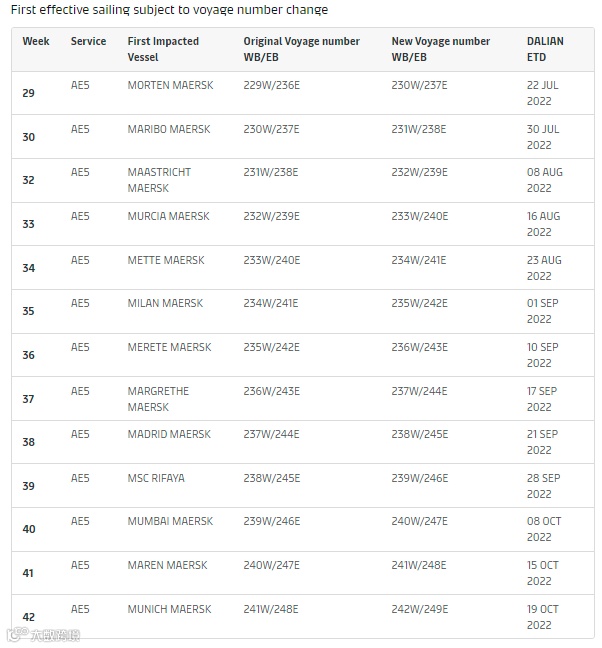Click AE5 service in week 41 row

pyautogui.click(x=80, y=565)
